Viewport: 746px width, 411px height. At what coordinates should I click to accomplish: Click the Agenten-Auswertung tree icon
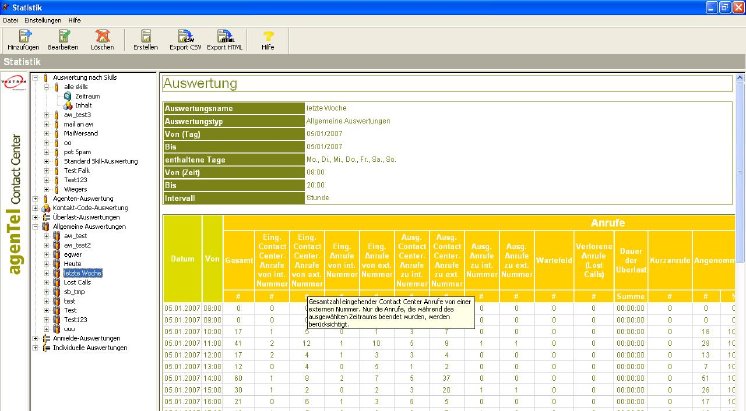tap(46, 199)
